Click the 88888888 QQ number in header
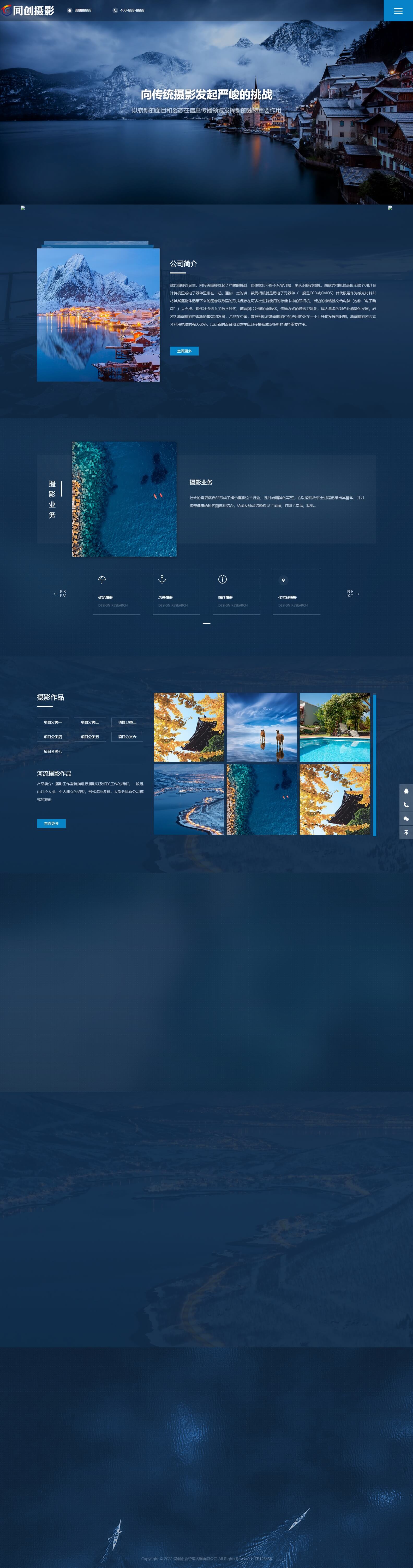 pos(83,10)
